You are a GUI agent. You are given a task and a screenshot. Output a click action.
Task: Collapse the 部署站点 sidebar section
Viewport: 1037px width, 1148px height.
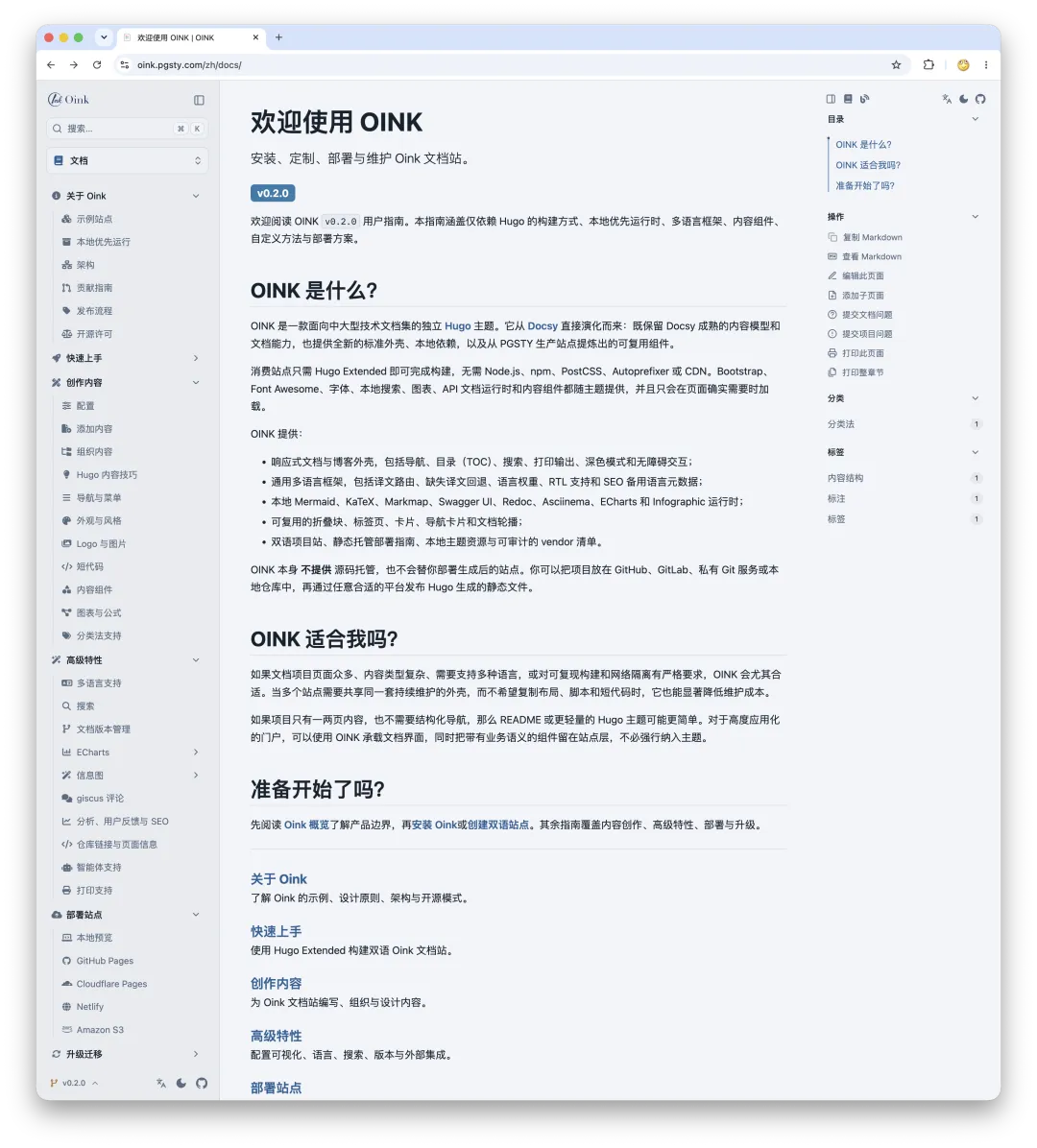coord(196,915)
